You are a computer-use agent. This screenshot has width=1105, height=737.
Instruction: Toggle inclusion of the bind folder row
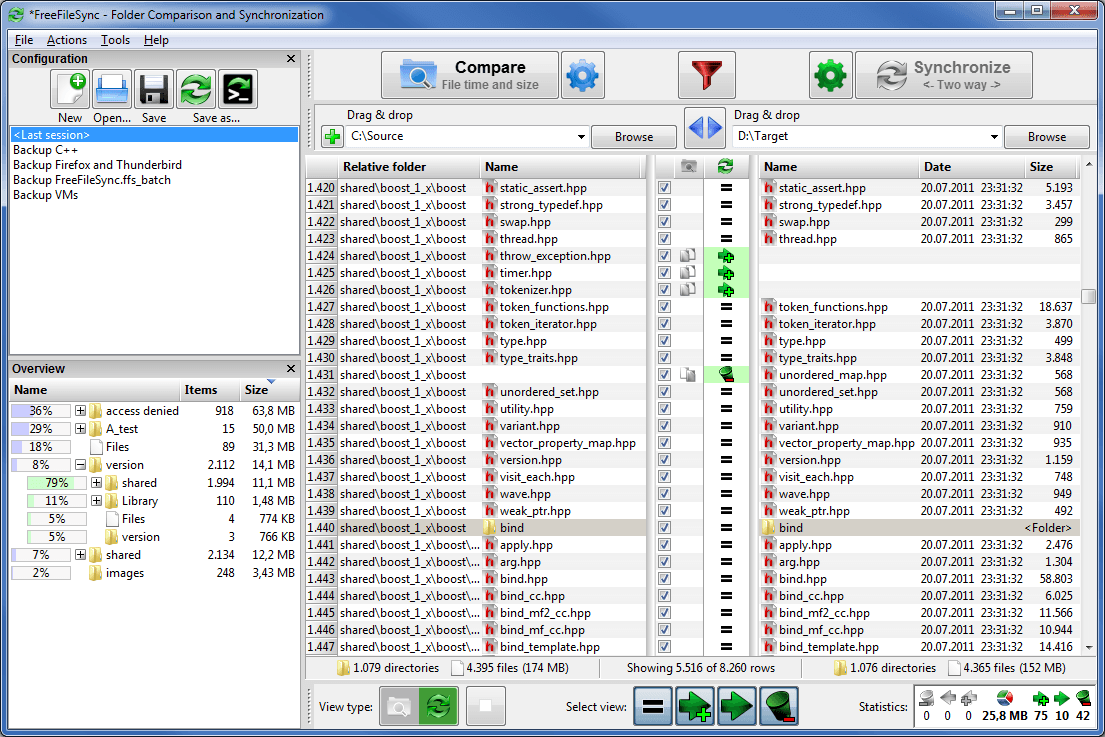663,527
